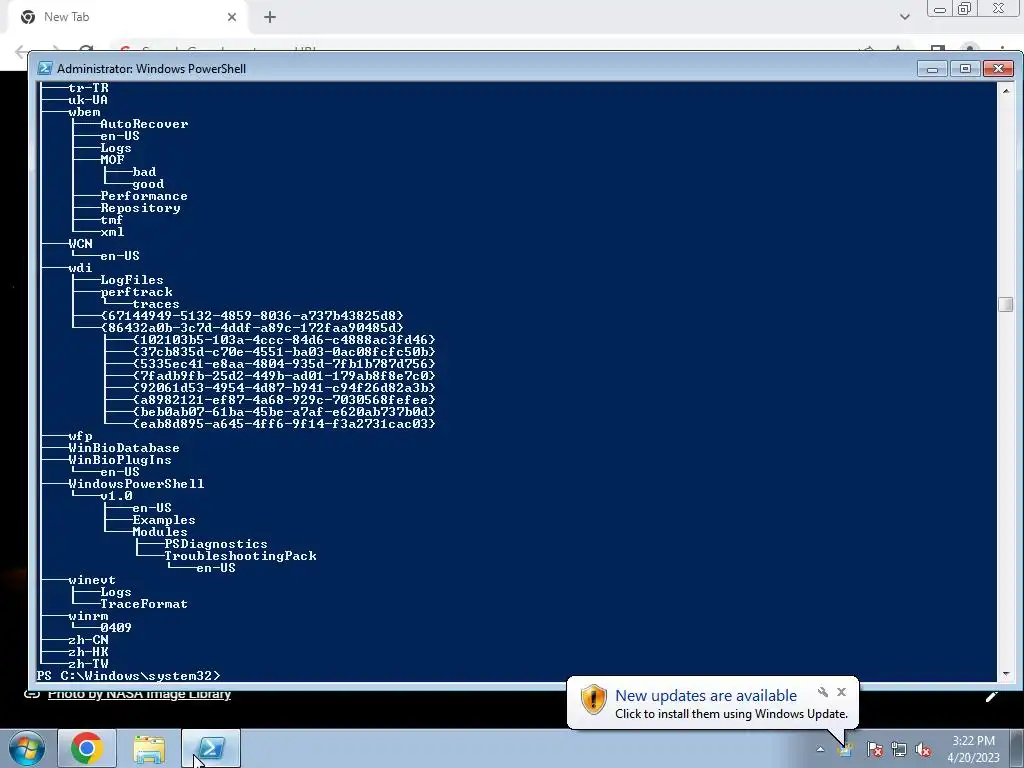
Task: Open update notification options wrench icon
Action: pos(823,692)
